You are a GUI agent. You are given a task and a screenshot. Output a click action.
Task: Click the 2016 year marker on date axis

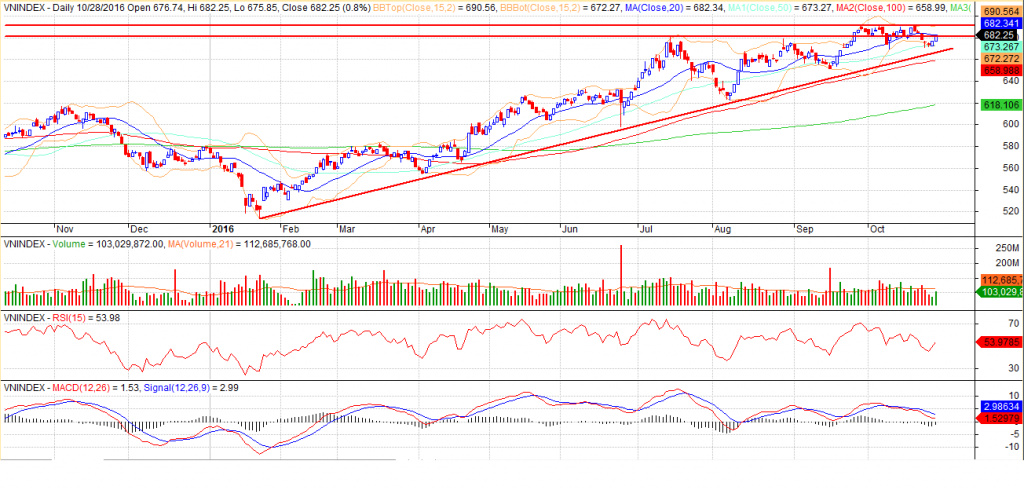point(222,228)
